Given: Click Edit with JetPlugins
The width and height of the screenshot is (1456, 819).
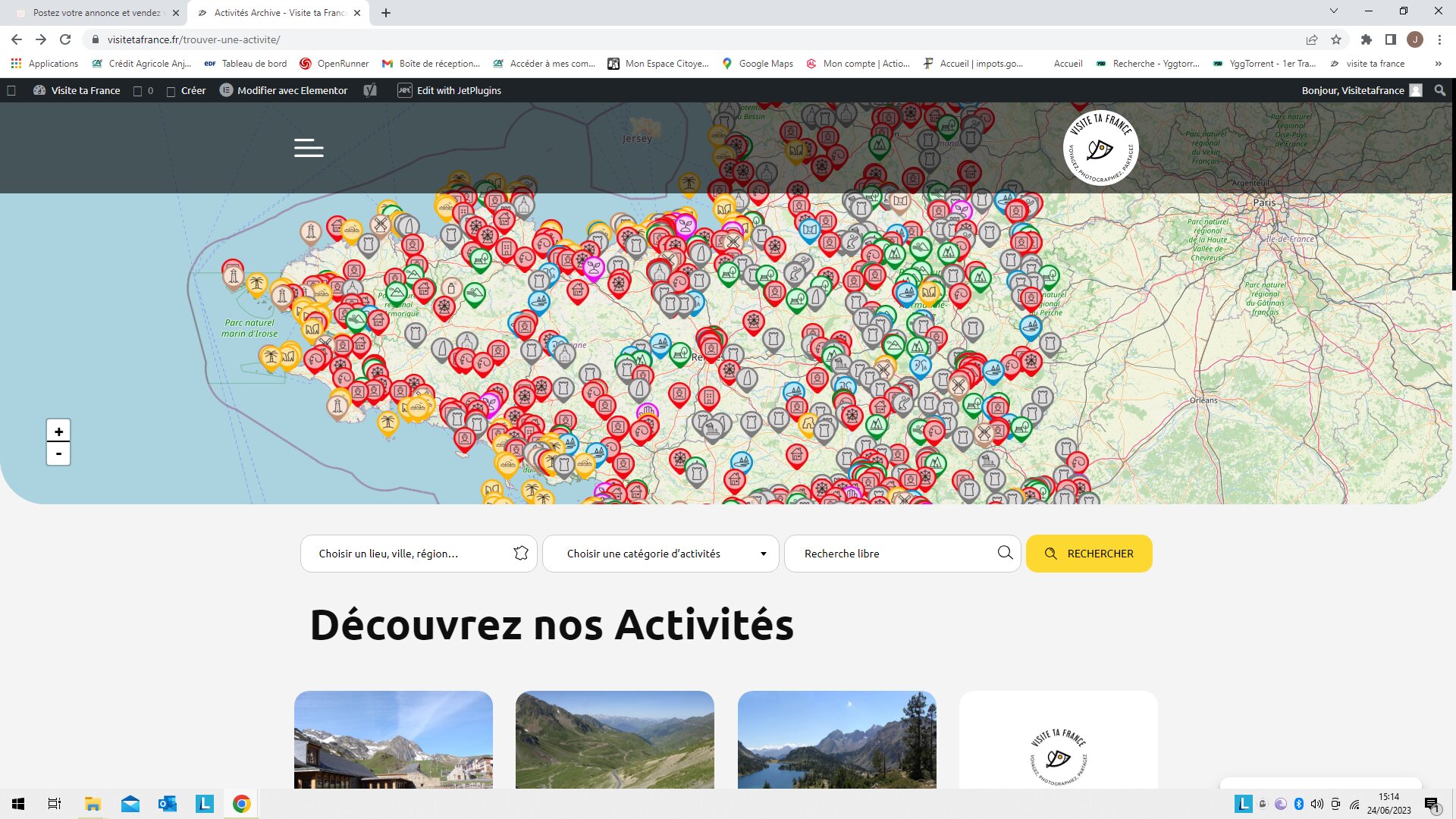Looking at the screenshot, I should (450, 90).
